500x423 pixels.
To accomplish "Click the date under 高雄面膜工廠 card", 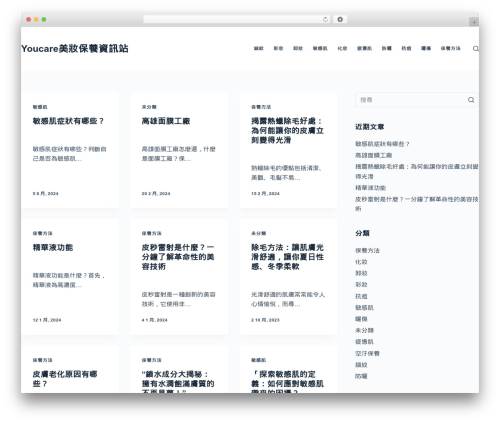I will click(x=156, y=193).
